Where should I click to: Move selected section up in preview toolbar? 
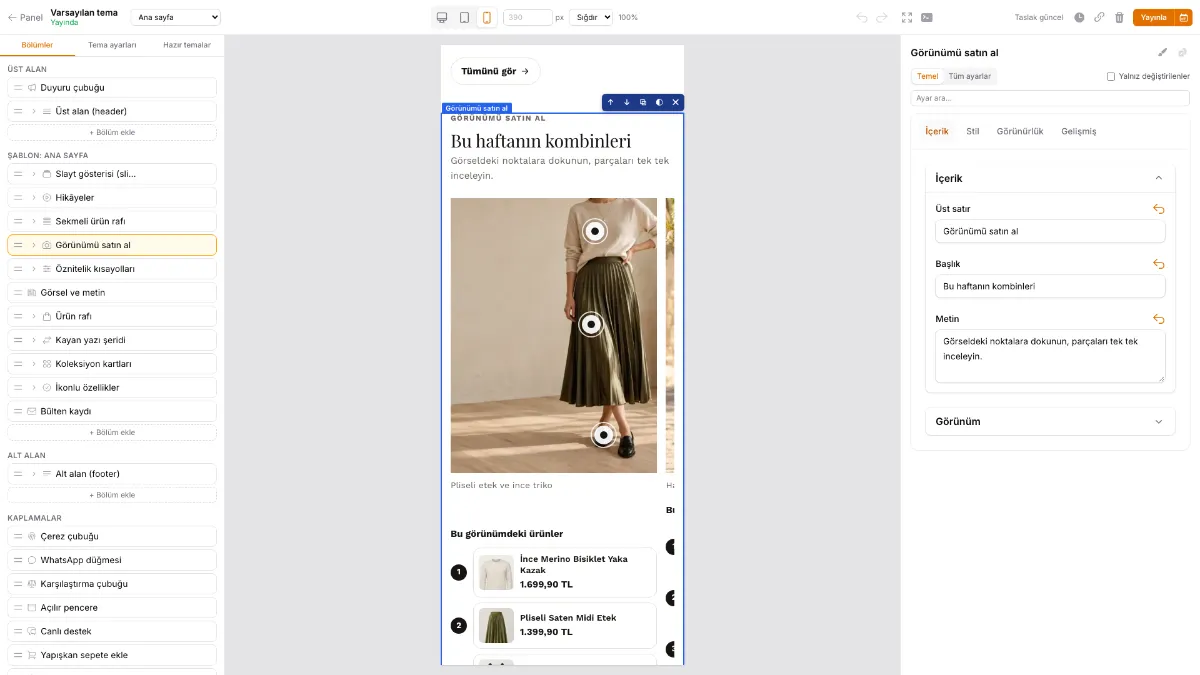(610, 102)
